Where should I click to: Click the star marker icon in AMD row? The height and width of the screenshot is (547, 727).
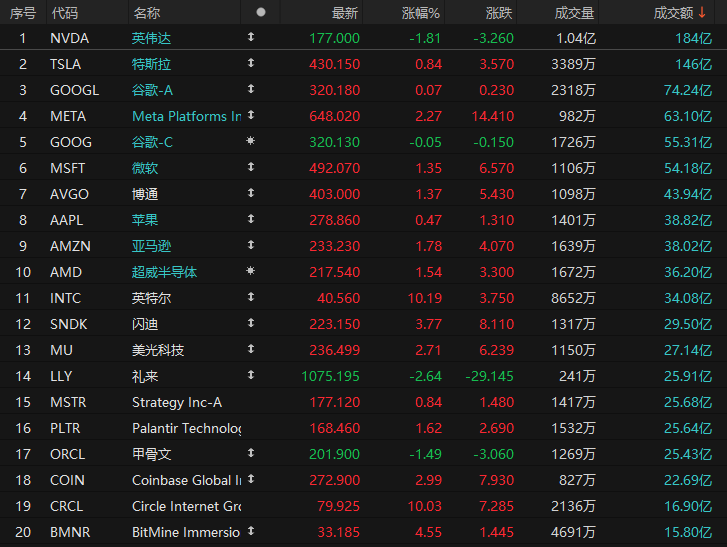point(250,271)
